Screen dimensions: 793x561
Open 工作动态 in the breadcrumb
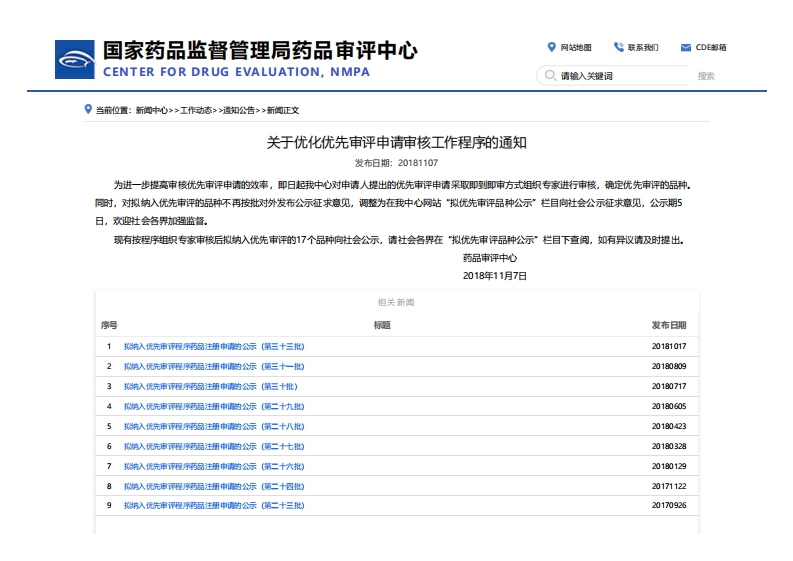coord(195,110)
